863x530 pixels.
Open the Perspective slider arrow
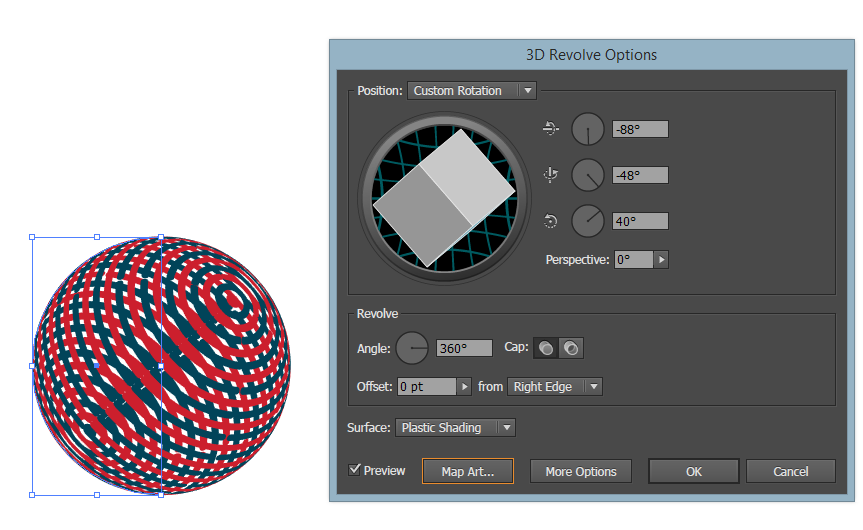tap(661, 260)
